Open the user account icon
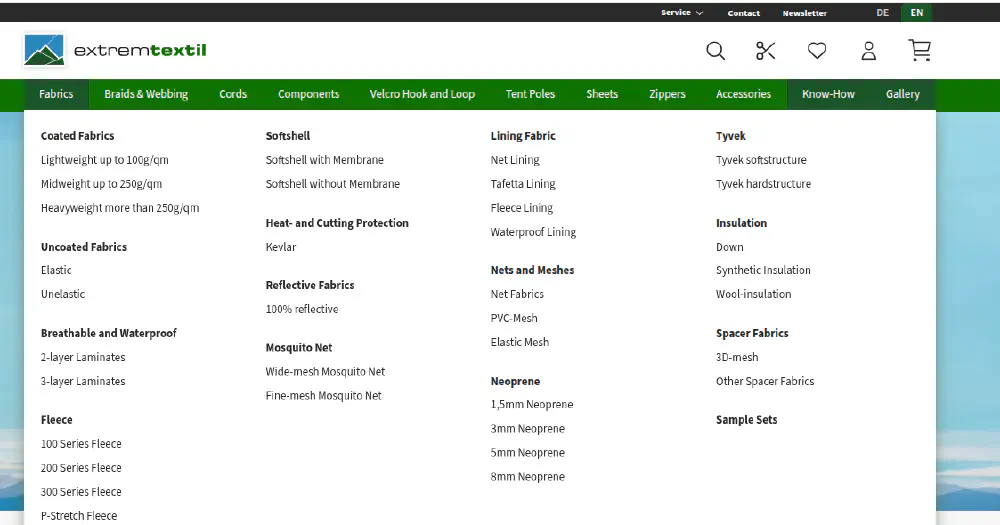The image size is (1000, 525). [868, 51]
